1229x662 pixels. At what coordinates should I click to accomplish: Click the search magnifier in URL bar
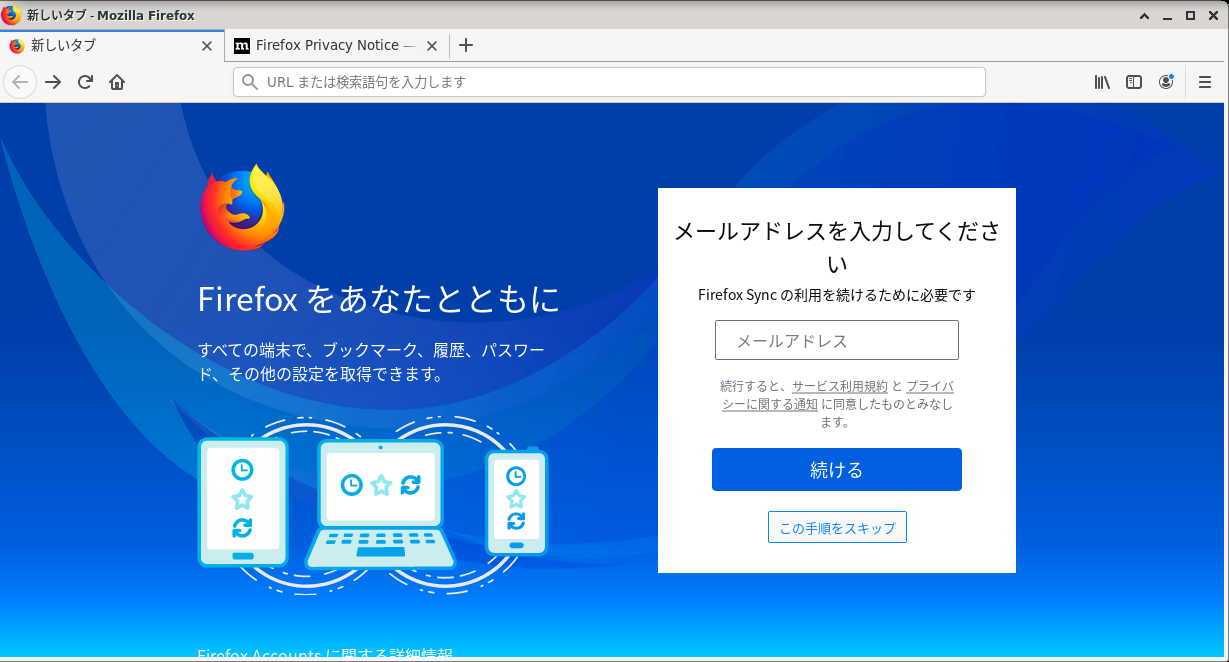tap(250, 82)
